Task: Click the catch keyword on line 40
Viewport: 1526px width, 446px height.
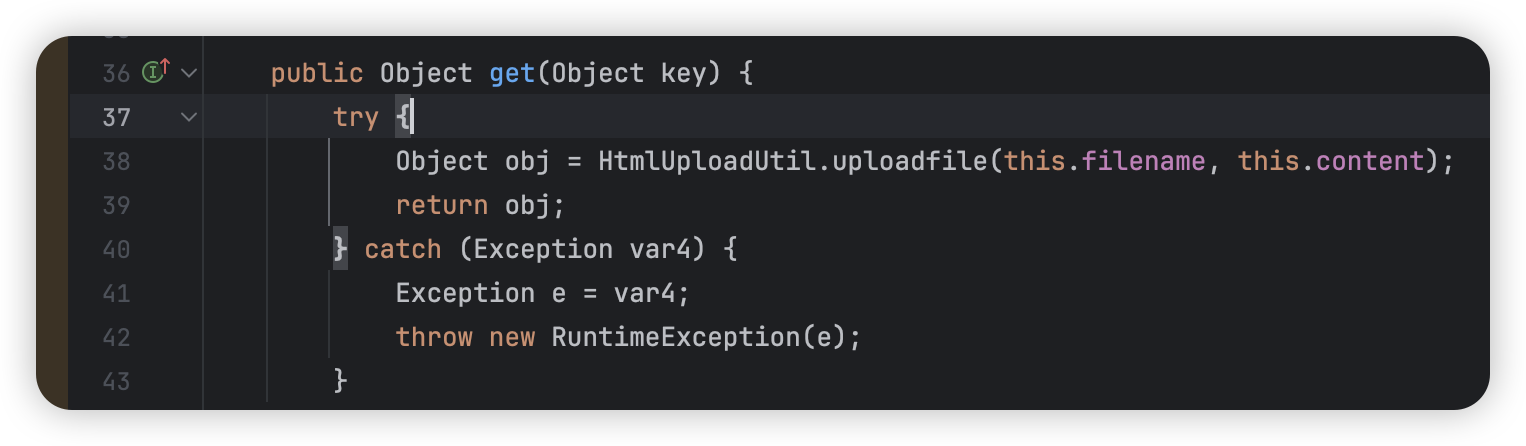Action: [x=402, y=249]
